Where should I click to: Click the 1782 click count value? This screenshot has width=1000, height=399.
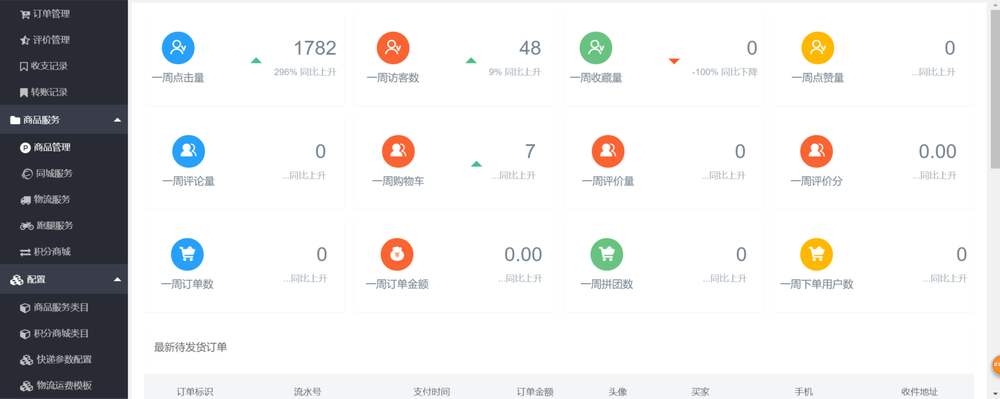coord(314,48)
